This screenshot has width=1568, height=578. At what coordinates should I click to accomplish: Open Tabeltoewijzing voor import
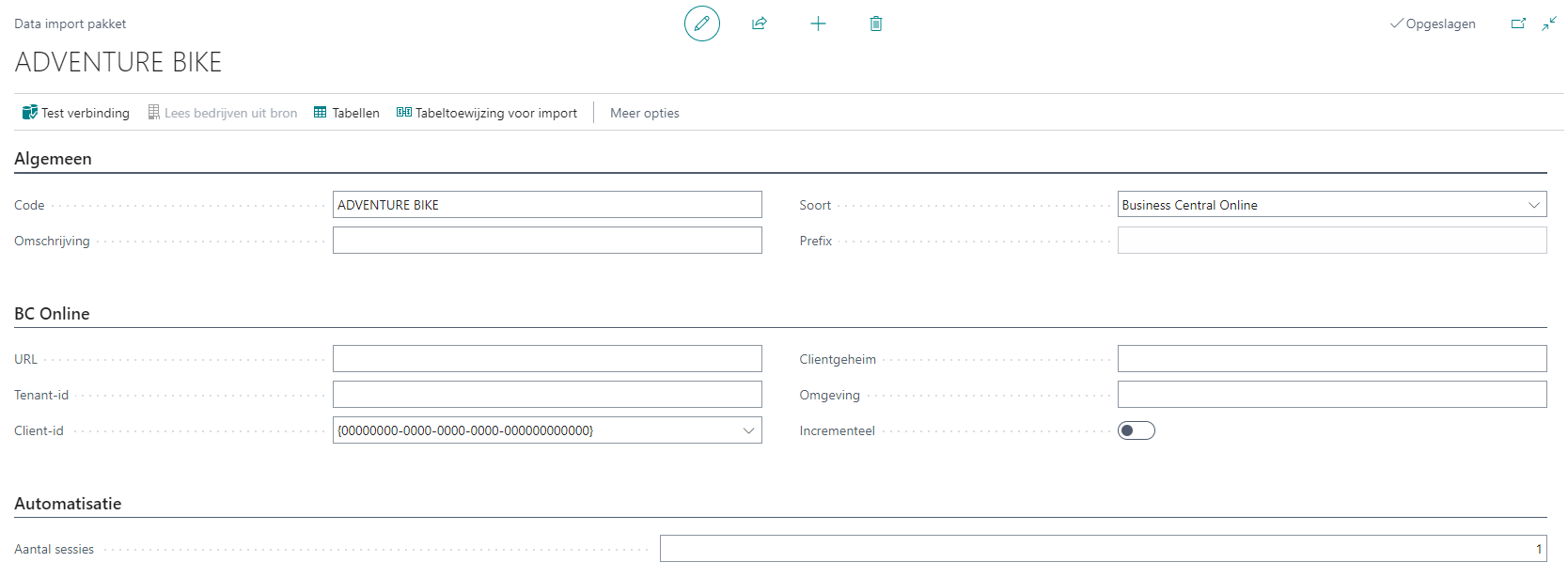pos(487,113)
